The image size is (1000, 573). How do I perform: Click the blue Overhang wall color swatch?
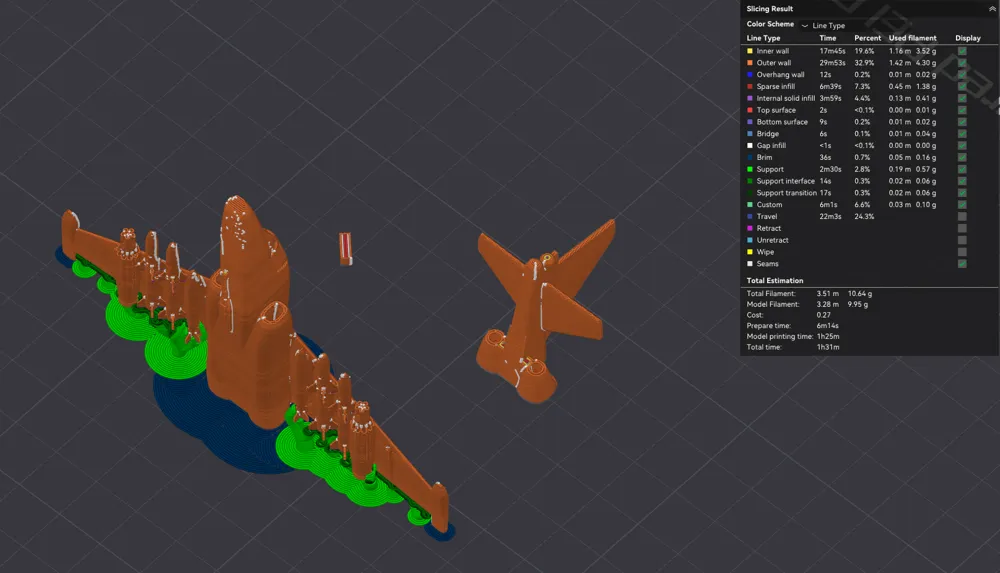[750, 75]
